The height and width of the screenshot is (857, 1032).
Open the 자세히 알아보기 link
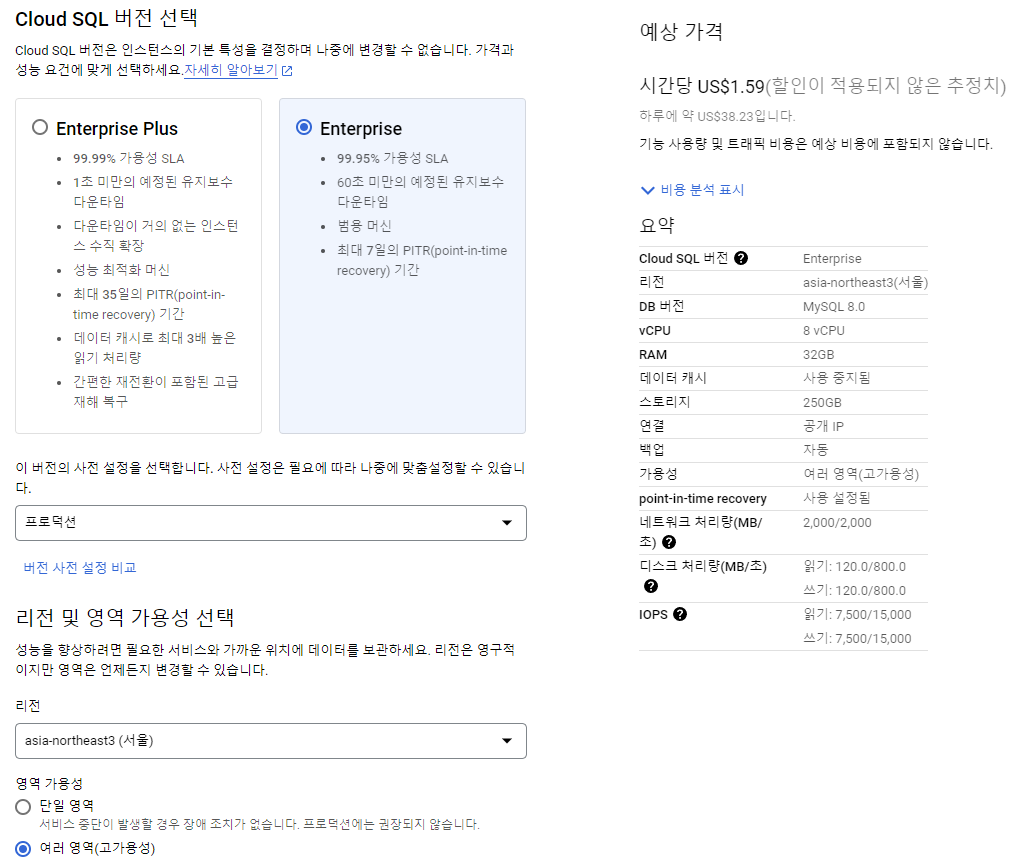(231, 70)
